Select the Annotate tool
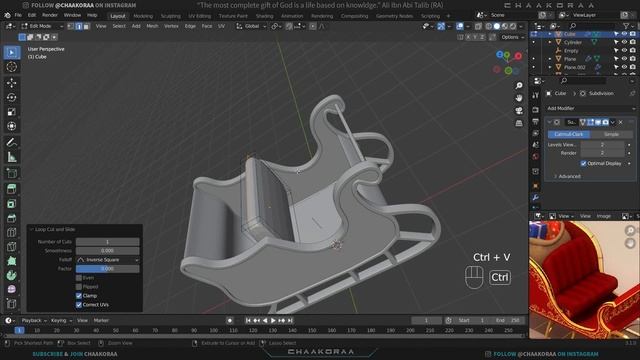Image resolution: width=640 pixels, height=360 pixels. point(11,142)
